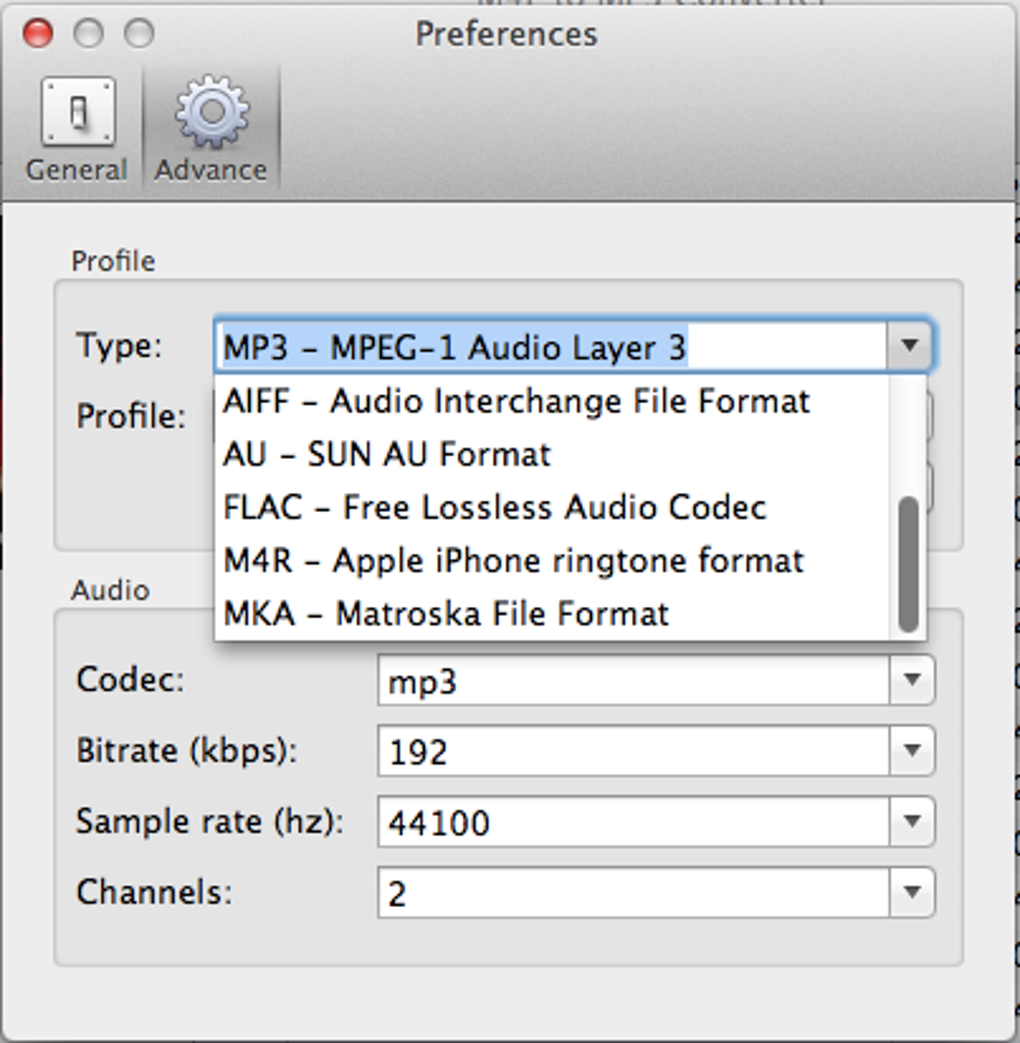Click the Bitrate field showing 192

(632, 752)
